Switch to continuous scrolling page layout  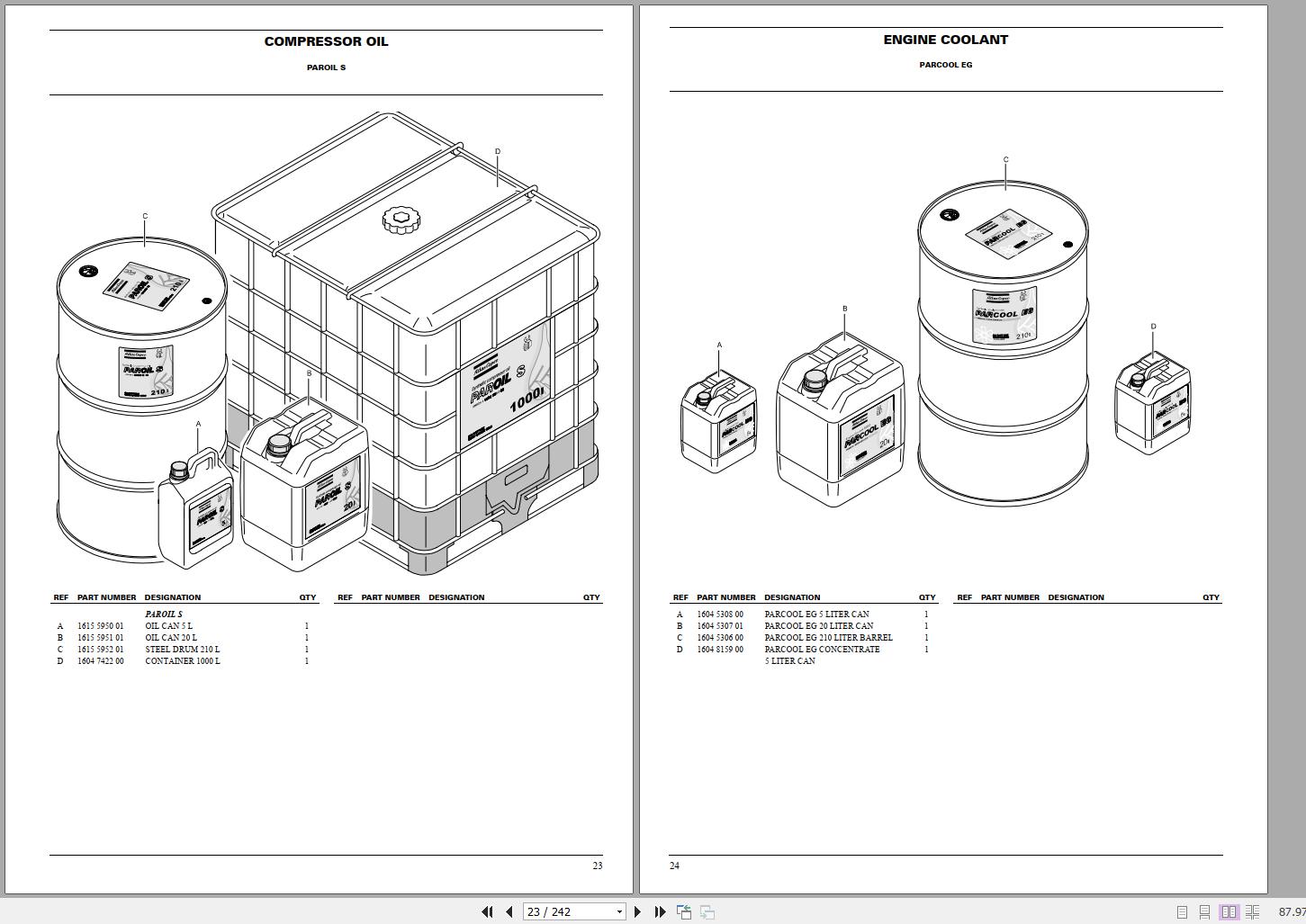pos(1205,912)
